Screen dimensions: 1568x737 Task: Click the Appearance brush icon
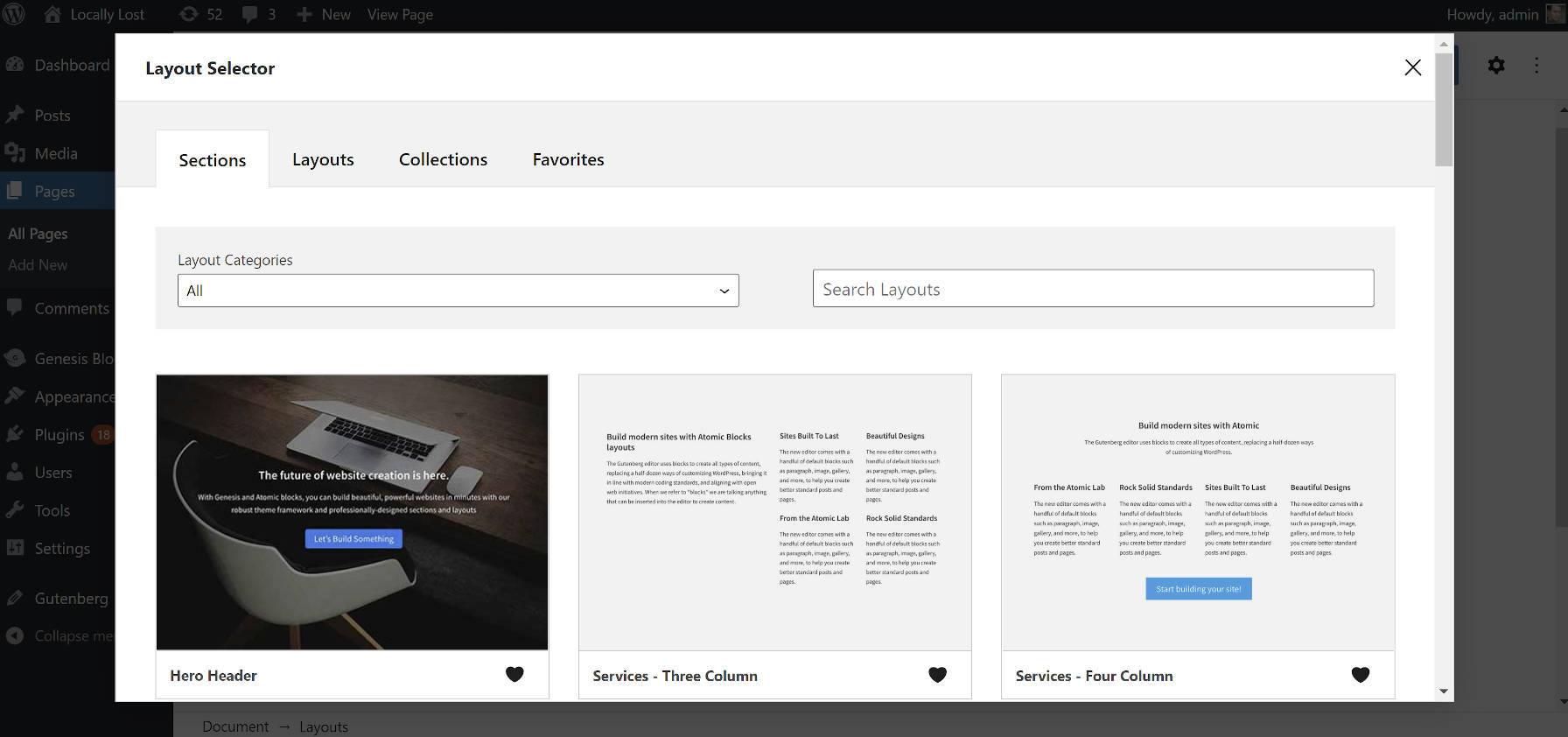[x=15, y=397]
